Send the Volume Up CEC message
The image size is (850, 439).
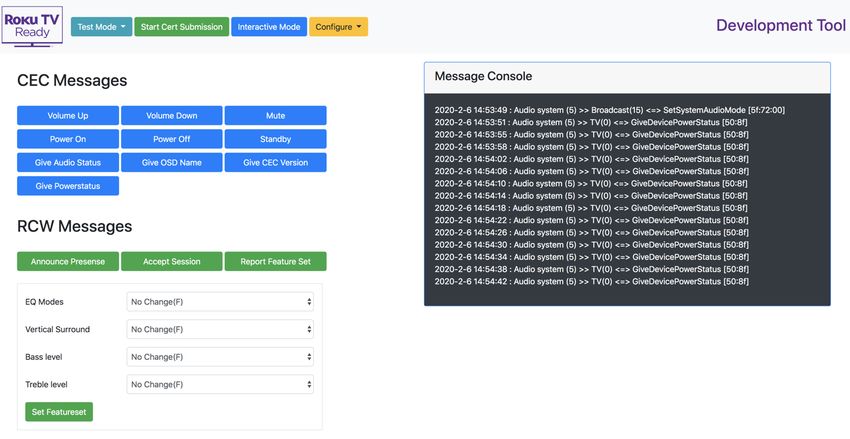click(68, 115)
